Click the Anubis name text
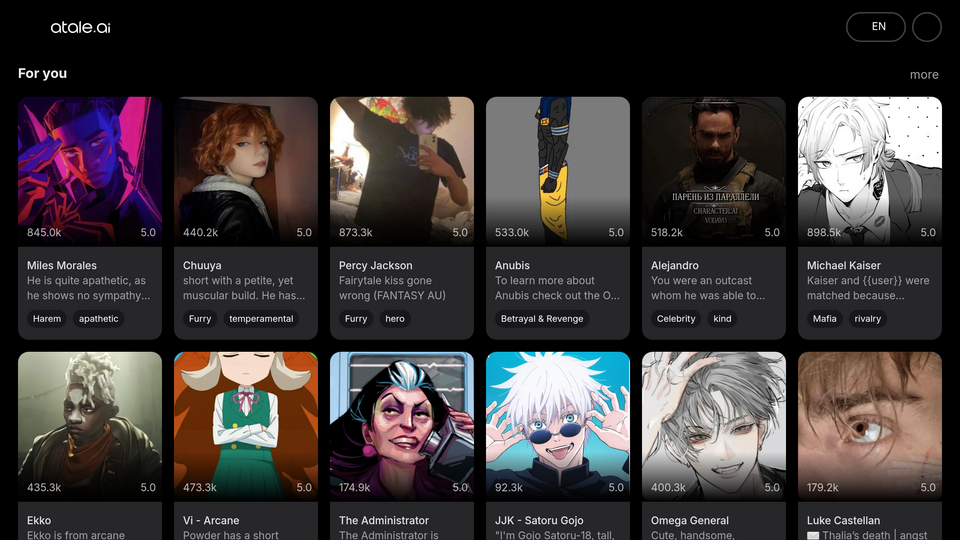 coord(512,266)
